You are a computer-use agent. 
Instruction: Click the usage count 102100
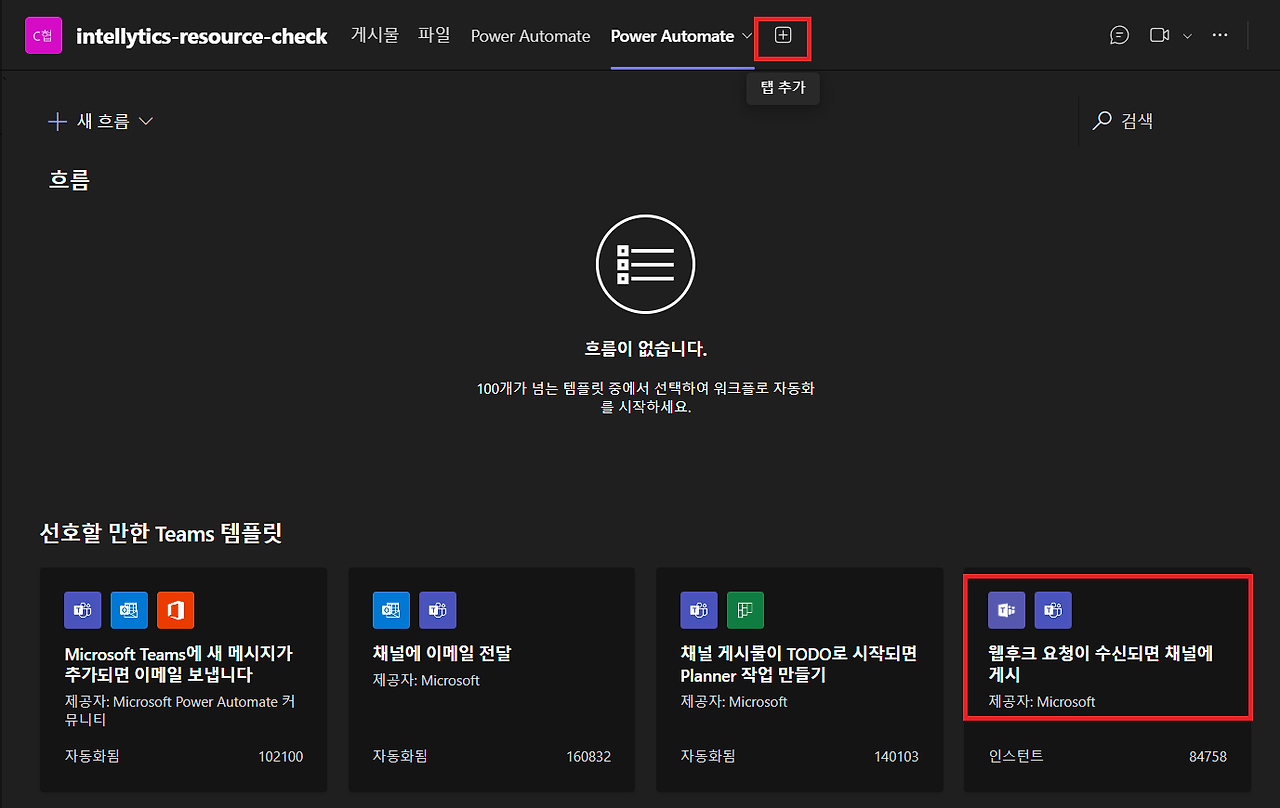tap(280, 756)
